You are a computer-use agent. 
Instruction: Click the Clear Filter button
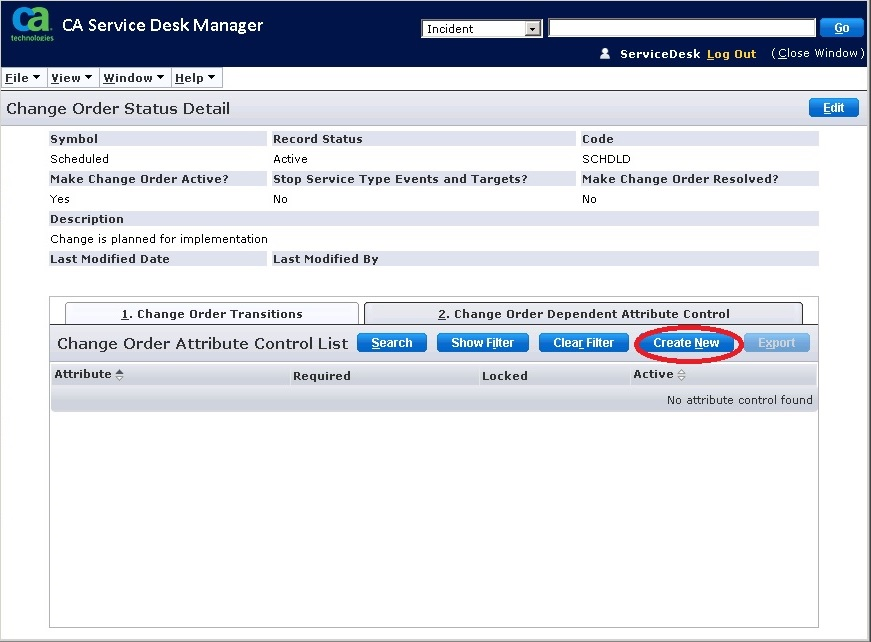(583, 343)
